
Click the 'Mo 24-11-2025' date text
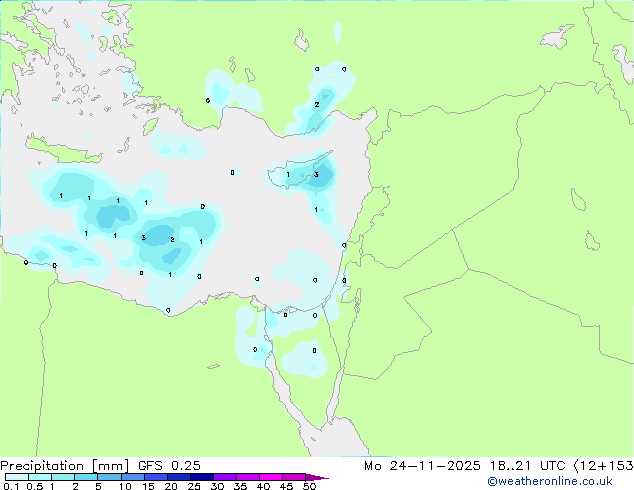pyautogui.click(x=422, y=466)
